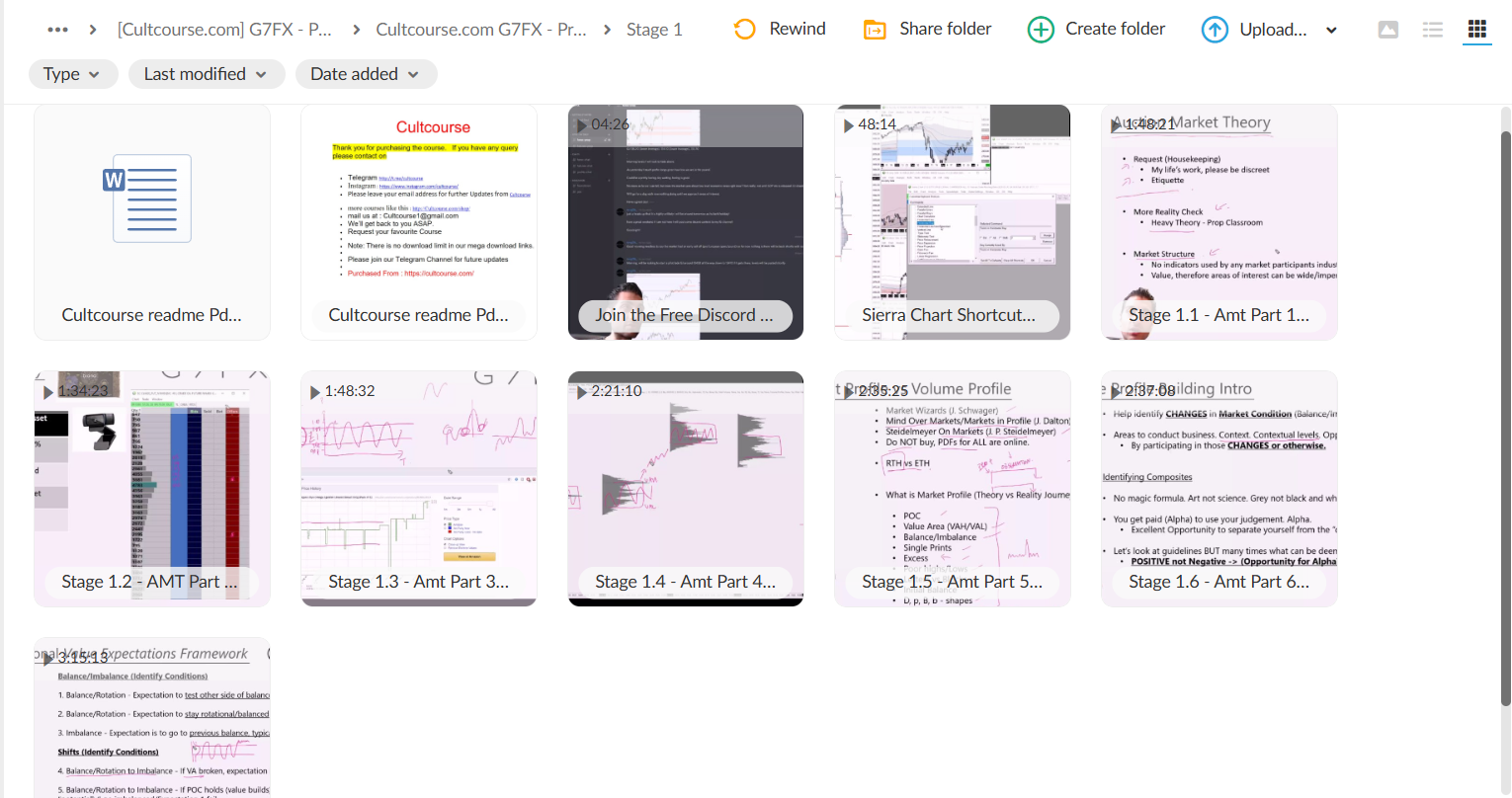This screenshot has width=1512, height=798.
Task: Click the Word document file icon
Action: [146, 199]
